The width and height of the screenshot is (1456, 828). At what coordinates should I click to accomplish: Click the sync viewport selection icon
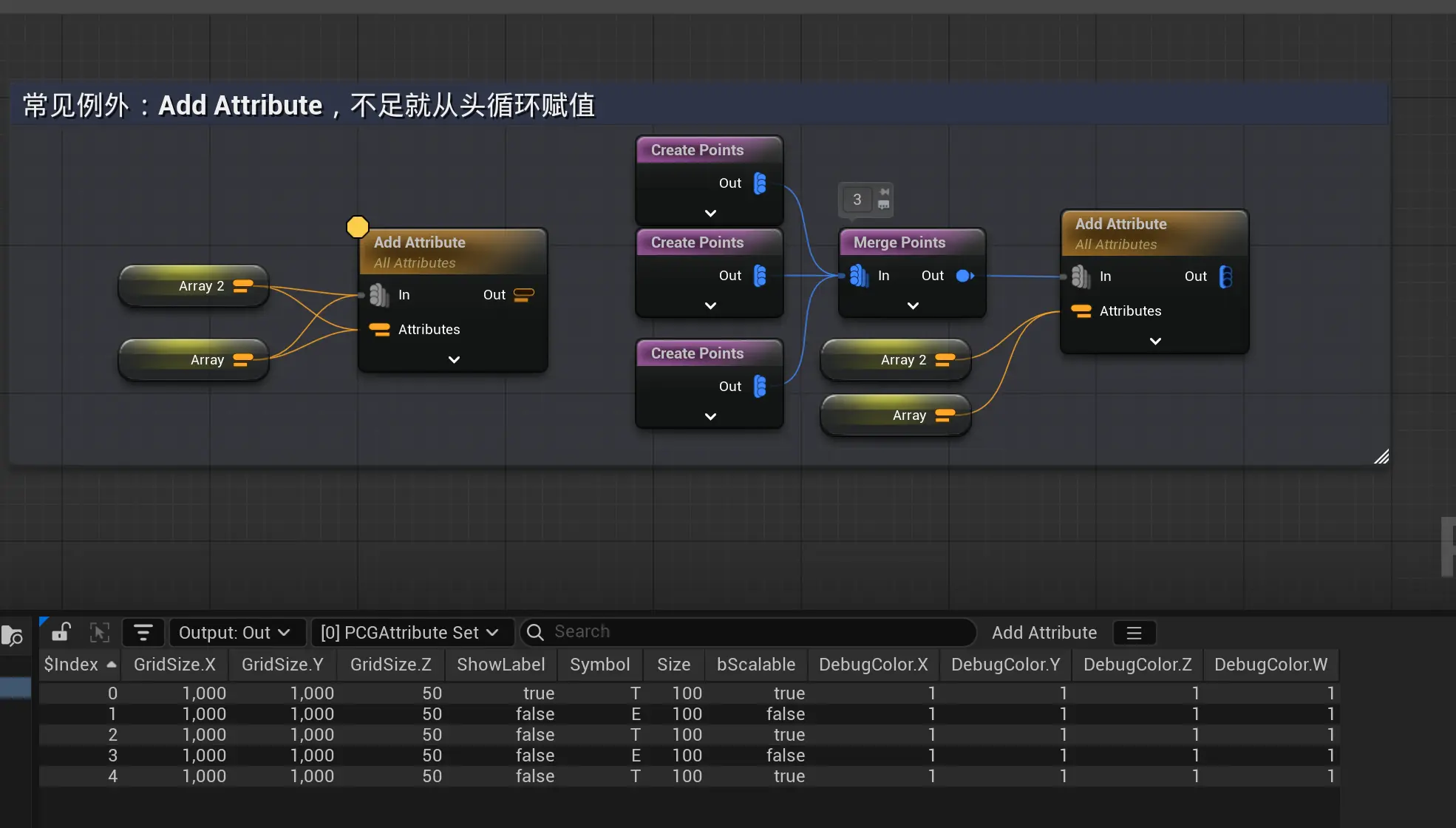tap(100, 632)
